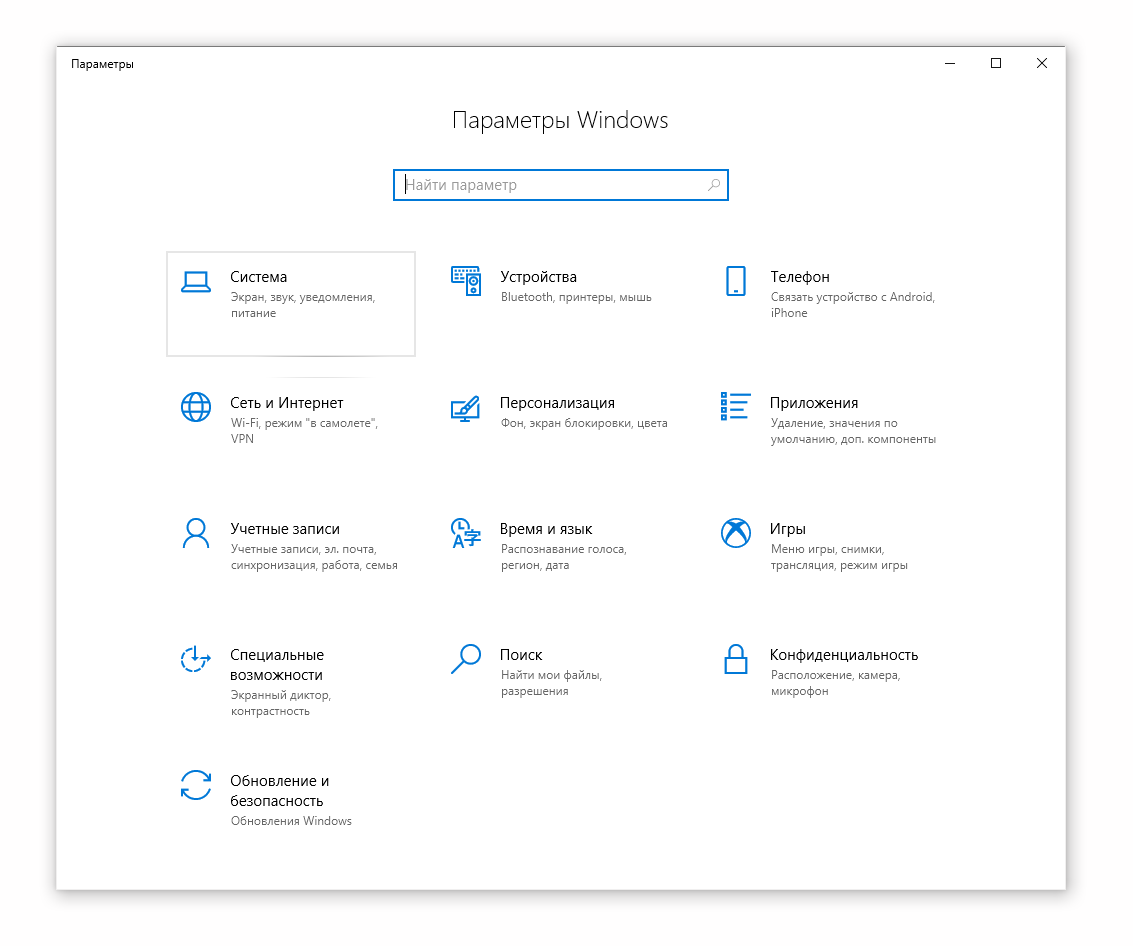Open the Система category title

pos(259,277)
